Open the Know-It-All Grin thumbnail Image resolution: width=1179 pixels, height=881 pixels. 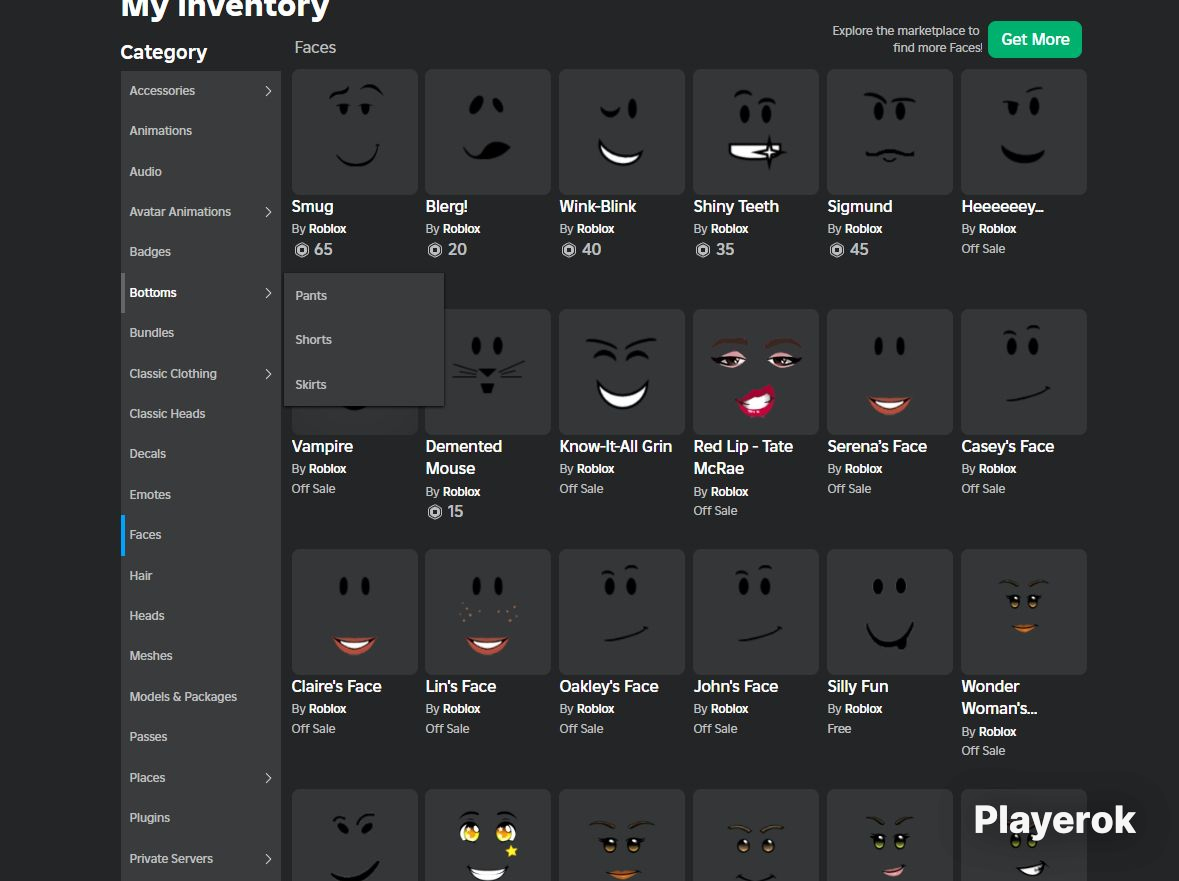622,372
